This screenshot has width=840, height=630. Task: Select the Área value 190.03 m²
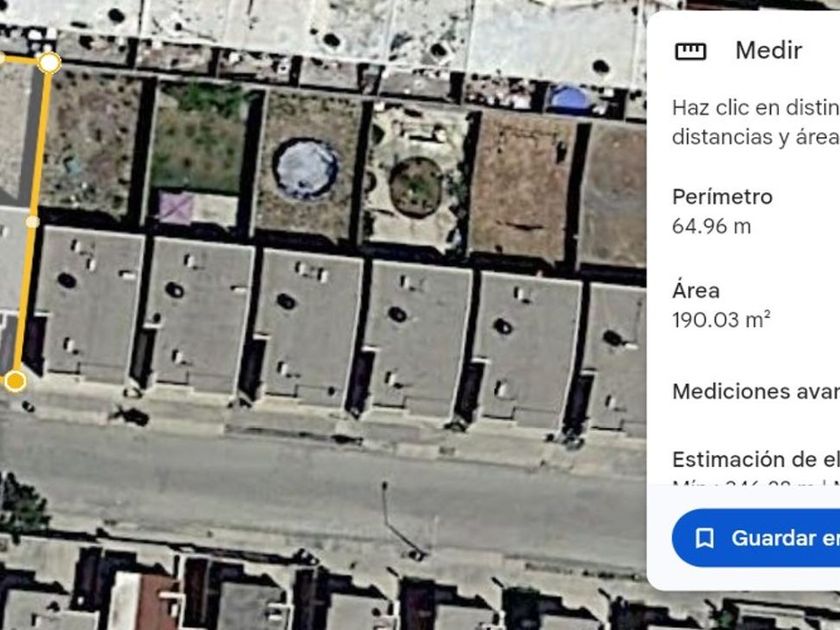721,320
